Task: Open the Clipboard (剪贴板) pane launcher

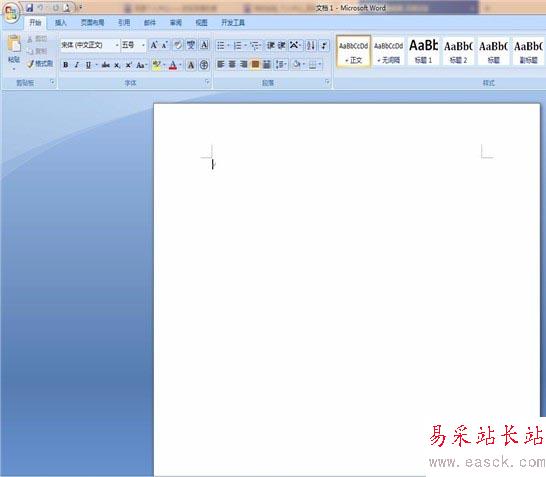Action: click(53, 82)
